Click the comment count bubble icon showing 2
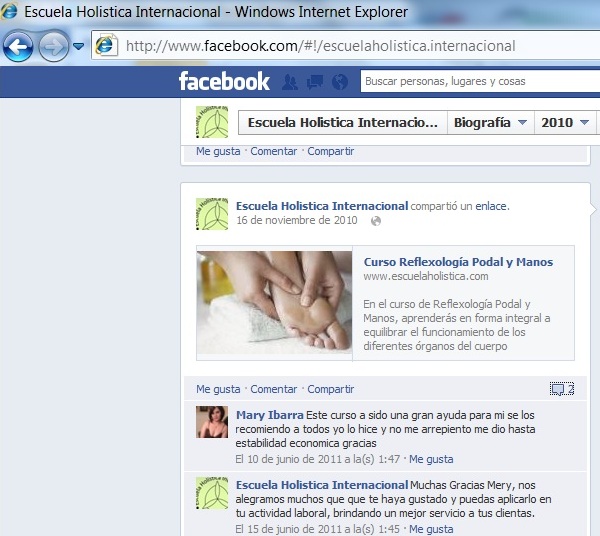Screen dimensions: 600x536 click(x=562, y=389)
